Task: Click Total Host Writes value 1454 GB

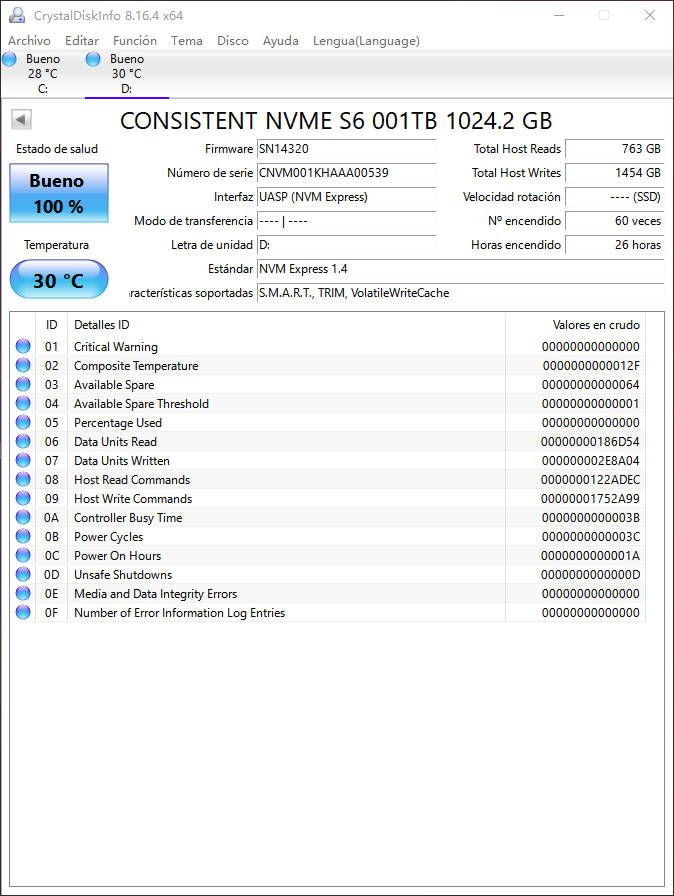Action: [615, 173]
